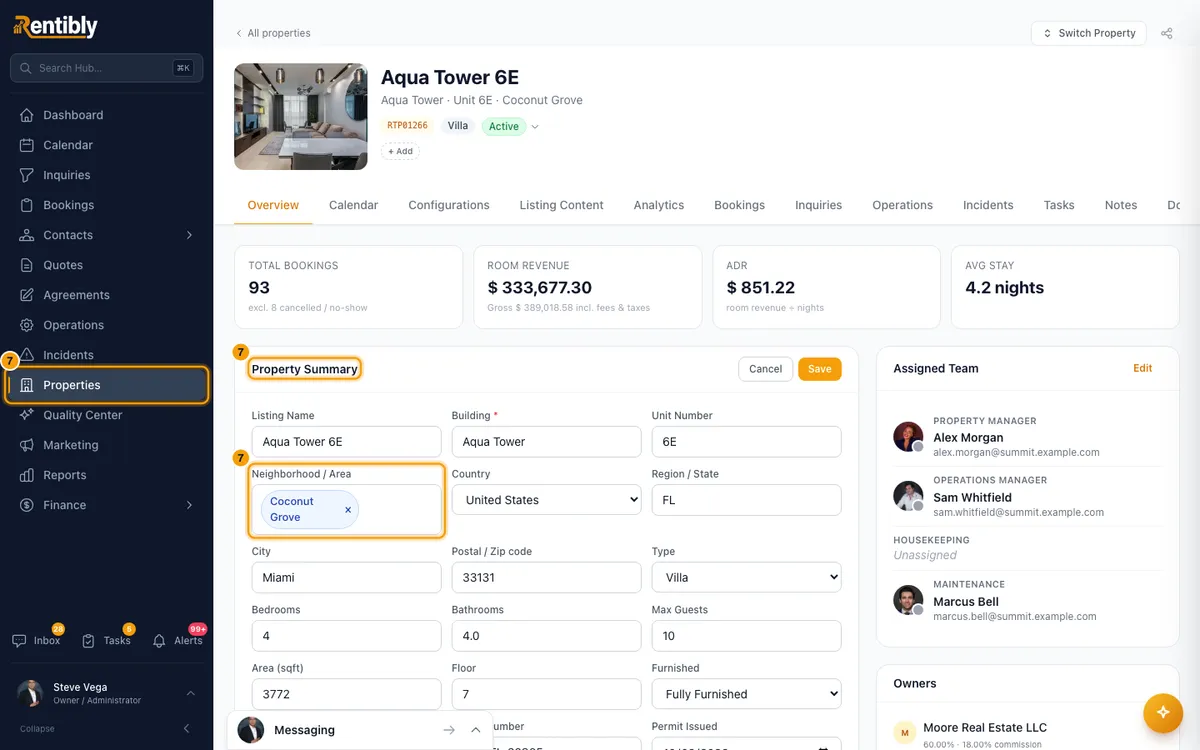Viewport: 1200px width, 750px height.
Task: Open the Listing Content tab
Action: pyautogui.click(x=561, y=205)
